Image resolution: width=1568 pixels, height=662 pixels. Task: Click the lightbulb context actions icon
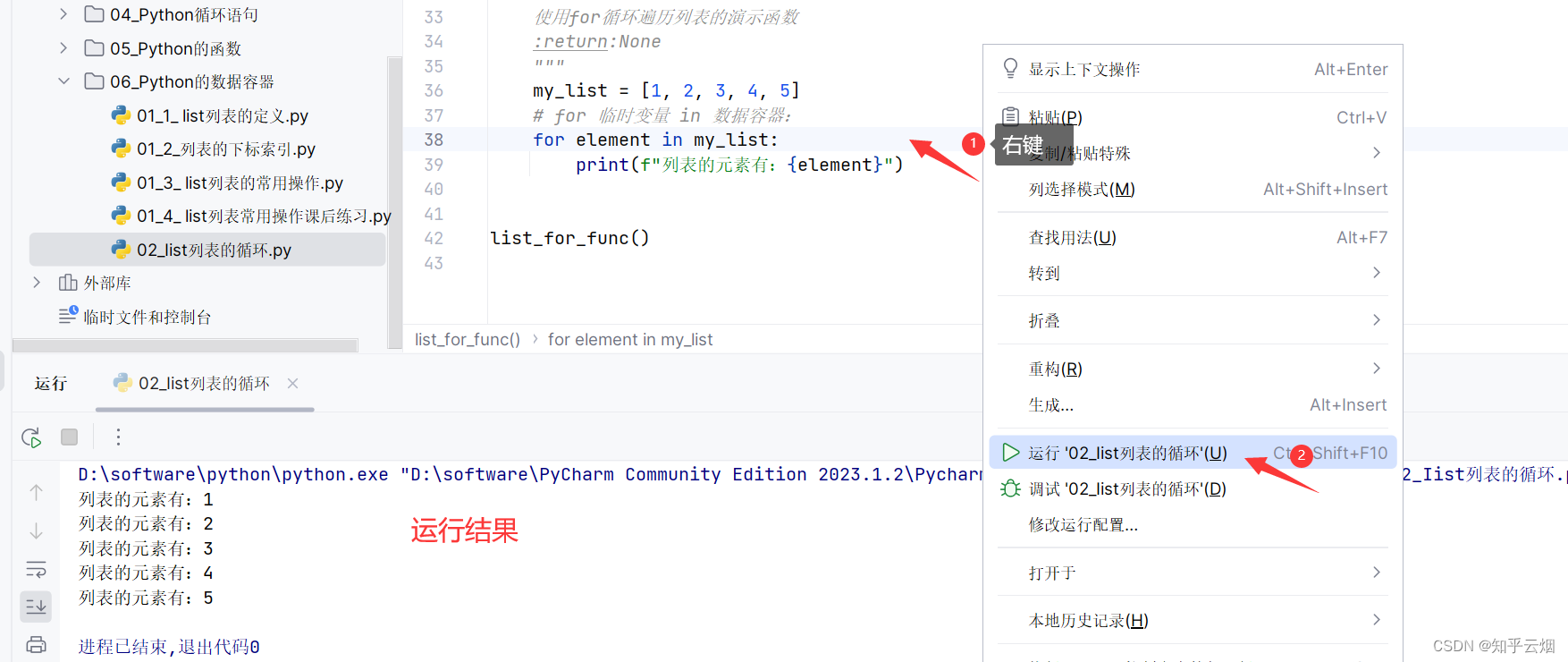tap(1010, 69)
